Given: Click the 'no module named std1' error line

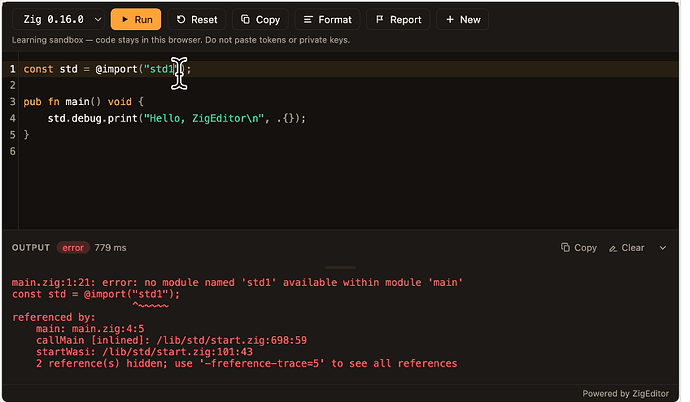Looking at the screenshot, I should pos(237,282).
